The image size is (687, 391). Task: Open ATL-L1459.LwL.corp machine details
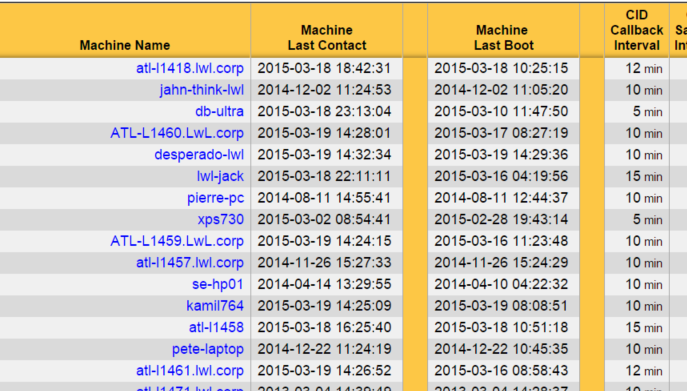[x=177, y=241]
